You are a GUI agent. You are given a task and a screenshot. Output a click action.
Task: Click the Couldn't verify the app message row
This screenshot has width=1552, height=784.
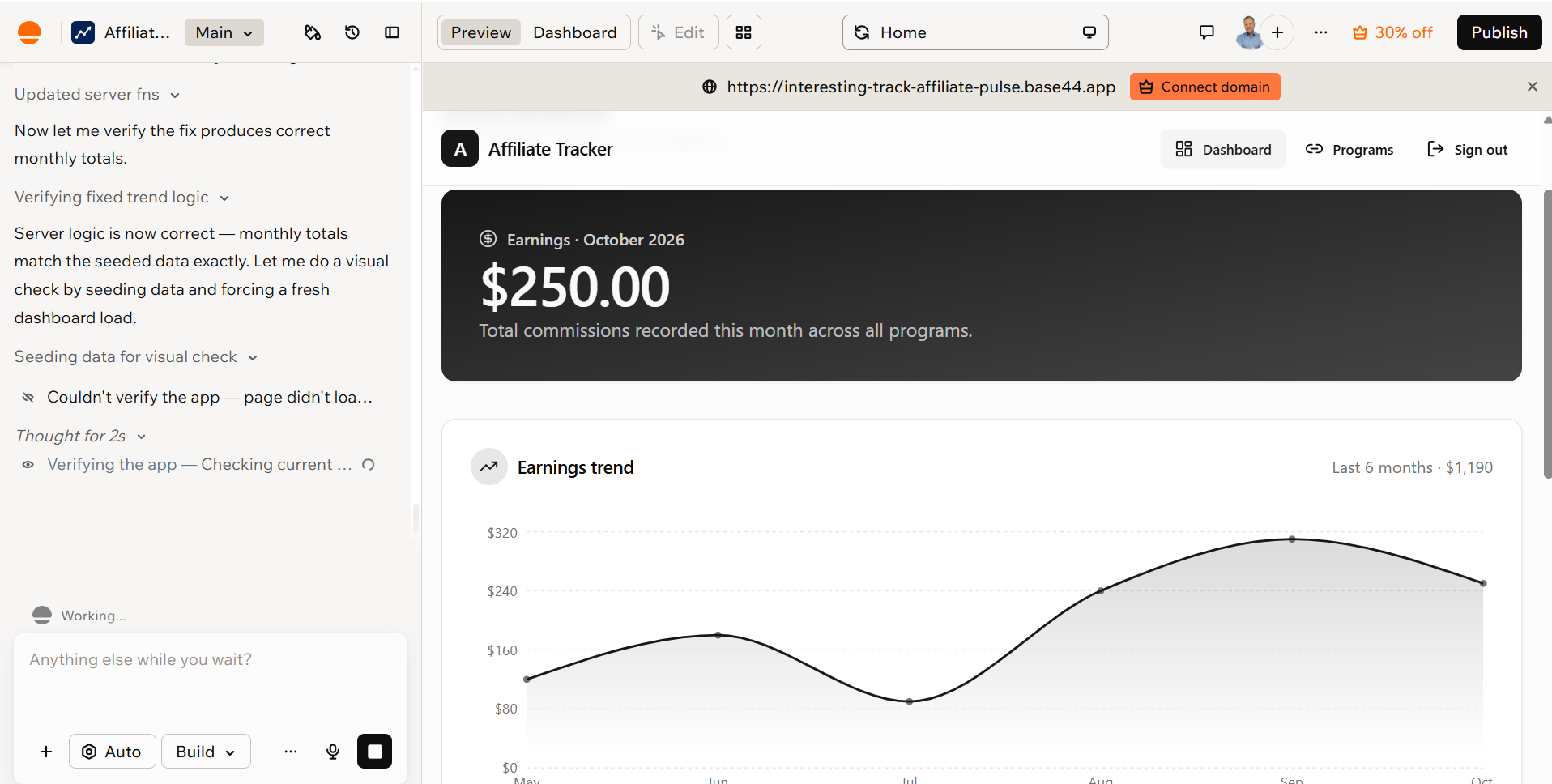click(198, 397)
